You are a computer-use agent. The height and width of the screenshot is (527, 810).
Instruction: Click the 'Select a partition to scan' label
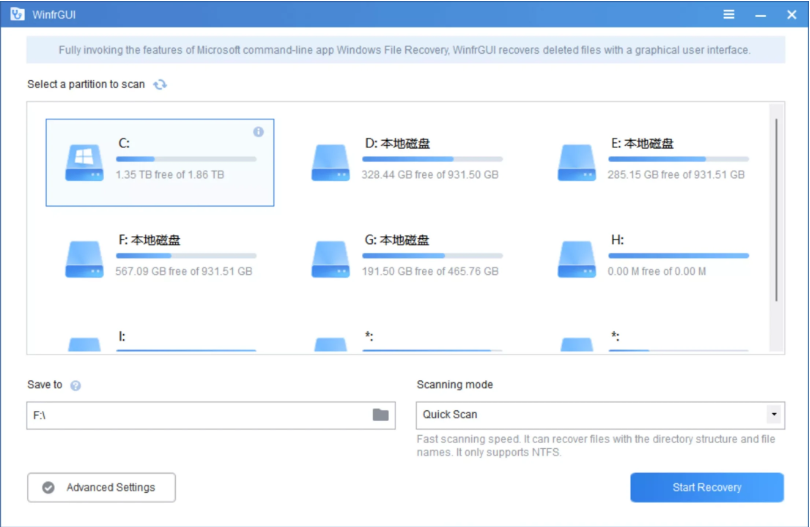(86, 84)
